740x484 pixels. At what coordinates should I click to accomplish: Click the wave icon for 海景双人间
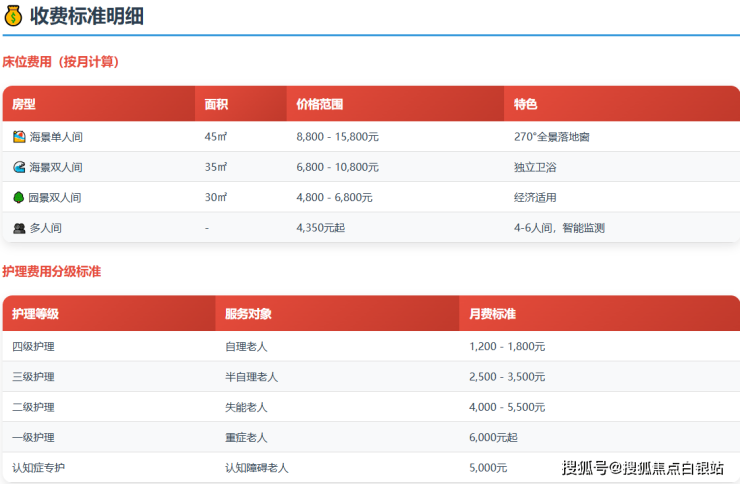click(x=19, y=167)
